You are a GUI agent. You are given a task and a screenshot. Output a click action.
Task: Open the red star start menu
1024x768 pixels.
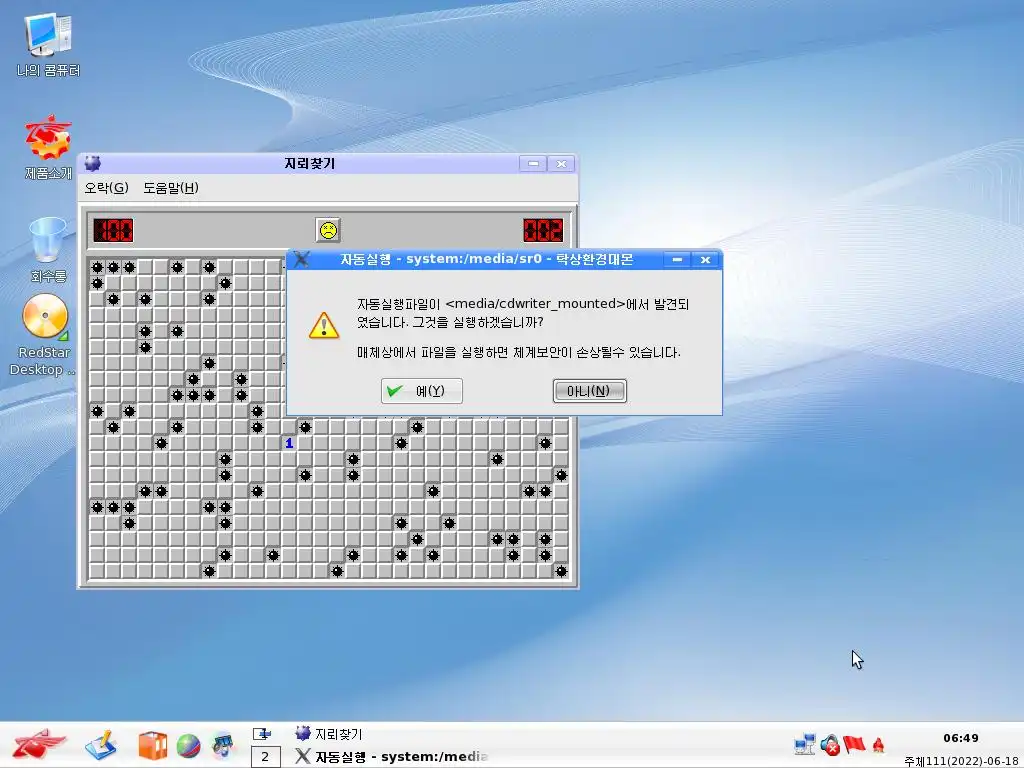pos(39,744)
